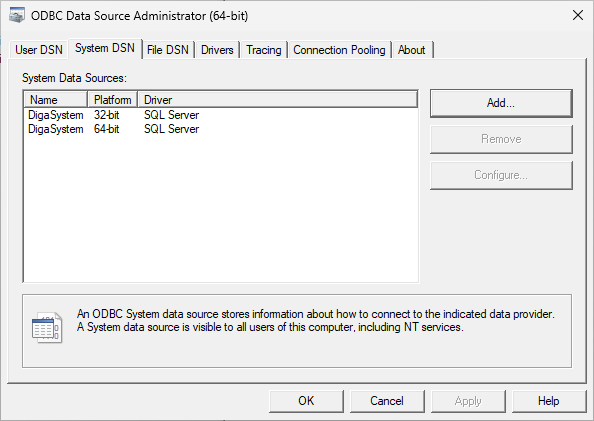
Task: Sort by the Name column header
Action: pos(56,100)
